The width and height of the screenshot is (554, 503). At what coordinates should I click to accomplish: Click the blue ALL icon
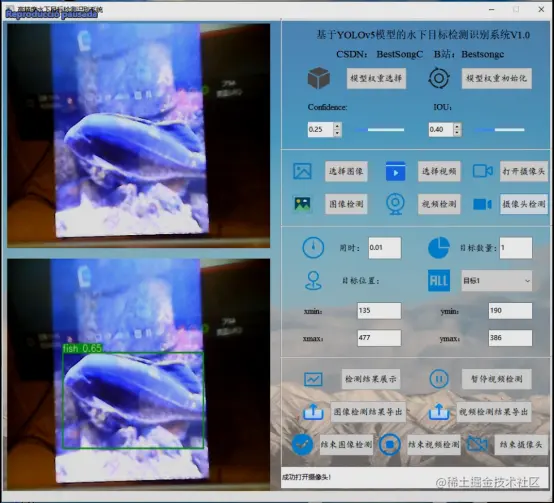coord(439,281)
